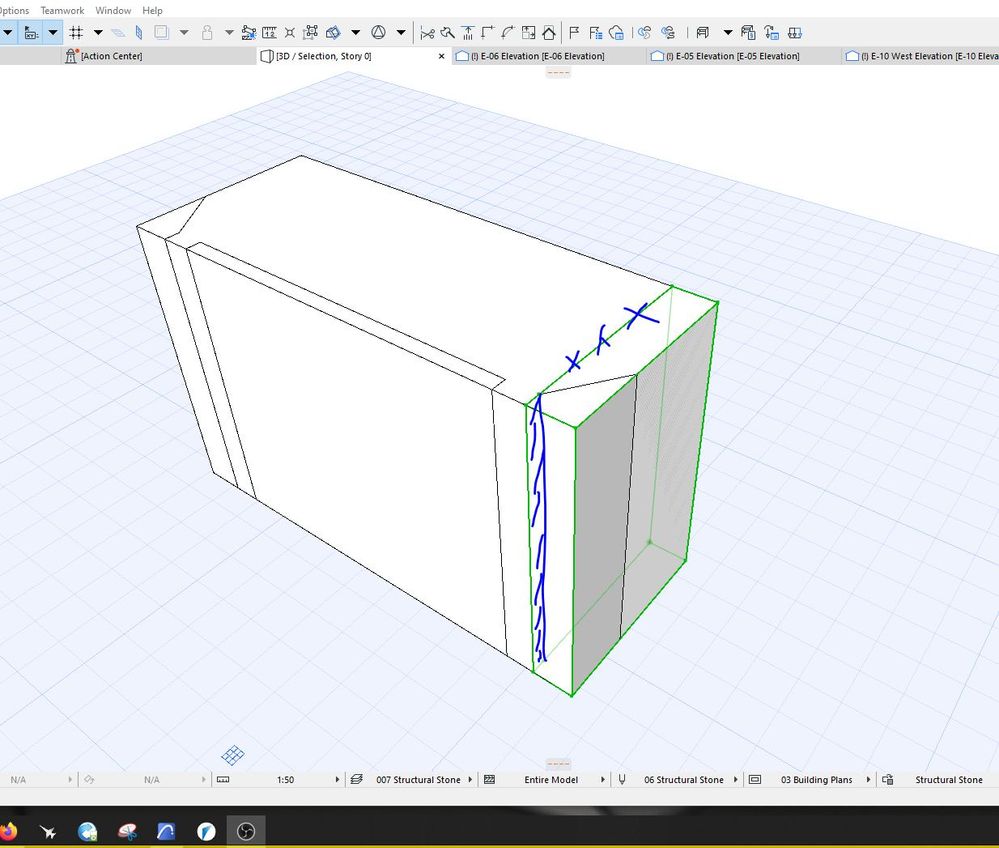Click the Layer icon in the status bar
The height and width of the screenshot is (848, 999).
(356, 779)
